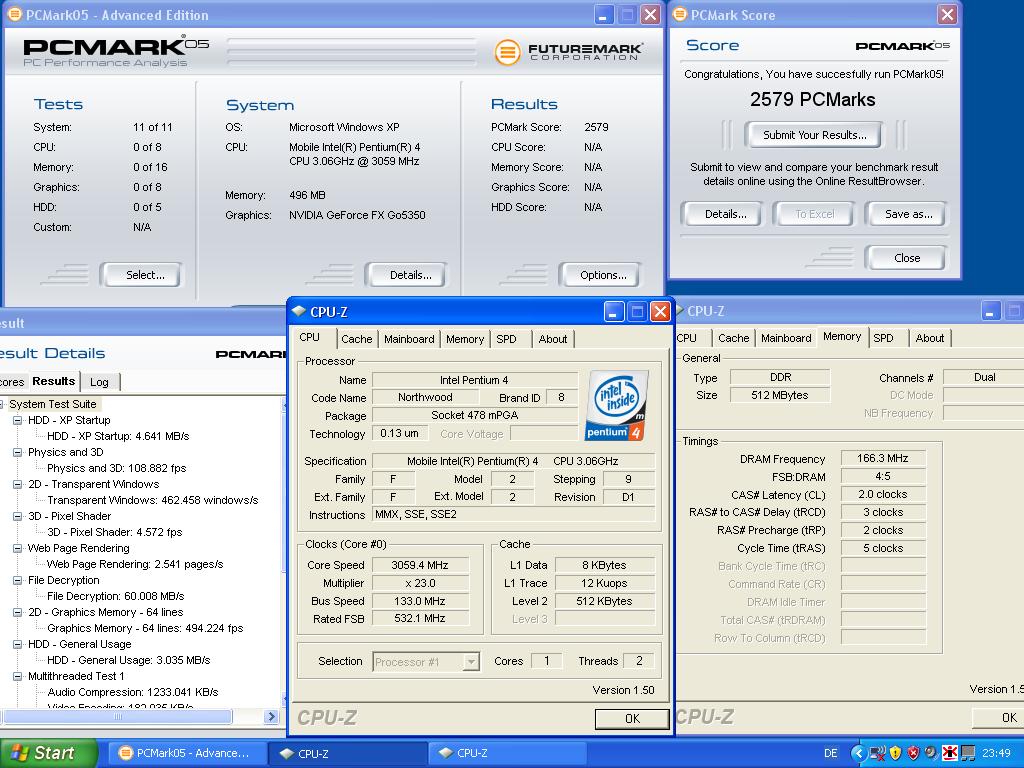Select 'Audio Compression: 1233.041 KB/s' row
1024x768 pixels.
click(x=133, y=692)
